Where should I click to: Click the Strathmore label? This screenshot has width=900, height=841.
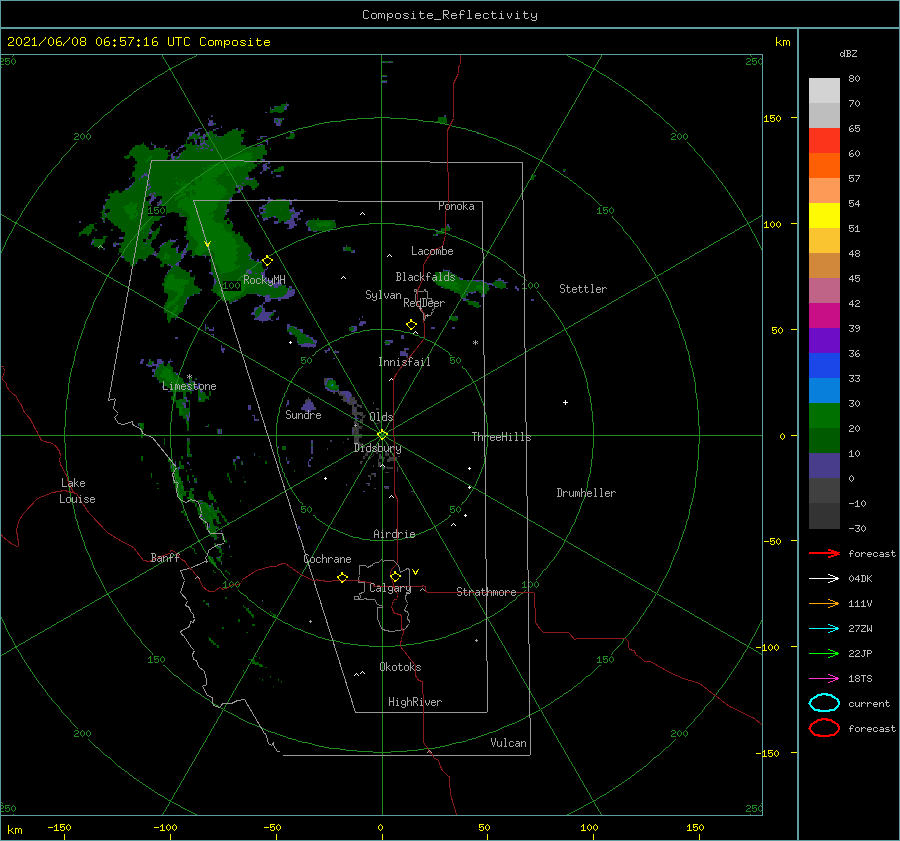click(x=486, y=592)
